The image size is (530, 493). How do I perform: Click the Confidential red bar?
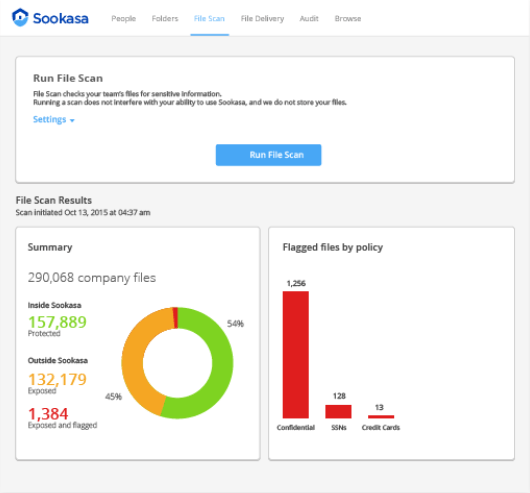[x=296, y=355]
